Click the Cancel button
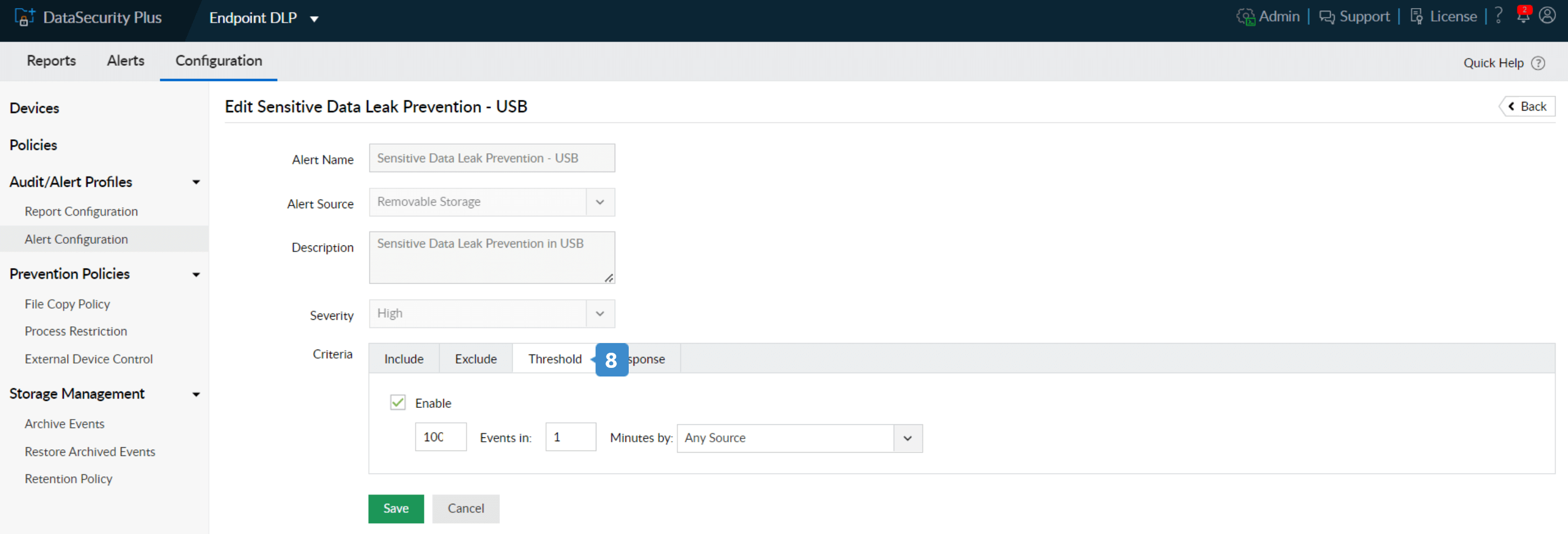 click(466, 509)
